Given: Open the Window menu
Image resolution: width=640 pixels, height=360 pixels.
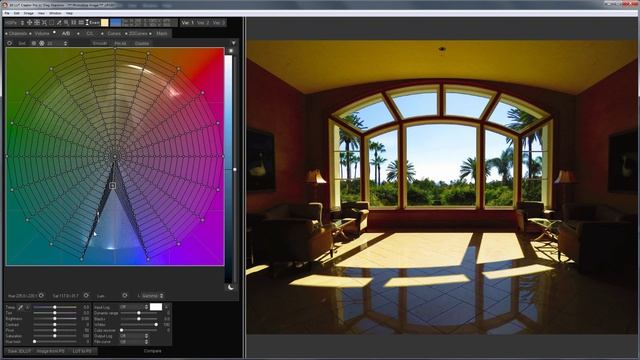Looking at the screenshot, I should click(x=55, y=13).
